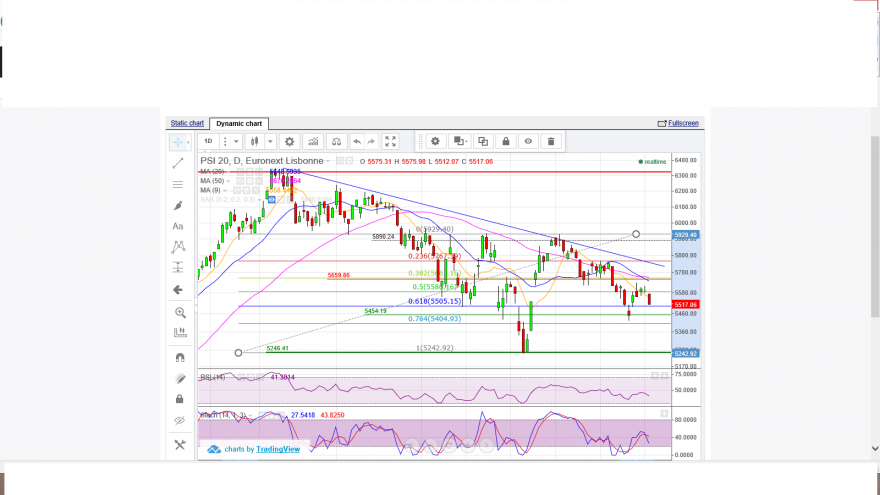
Task: Open the indicators menu
Action: pos(313,141)
